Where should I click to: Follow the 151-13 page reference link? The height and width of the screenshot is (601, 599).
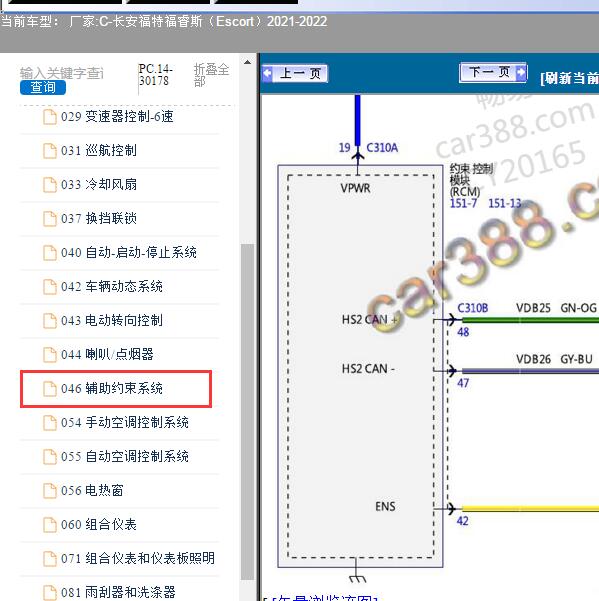(x=504, y=203)
